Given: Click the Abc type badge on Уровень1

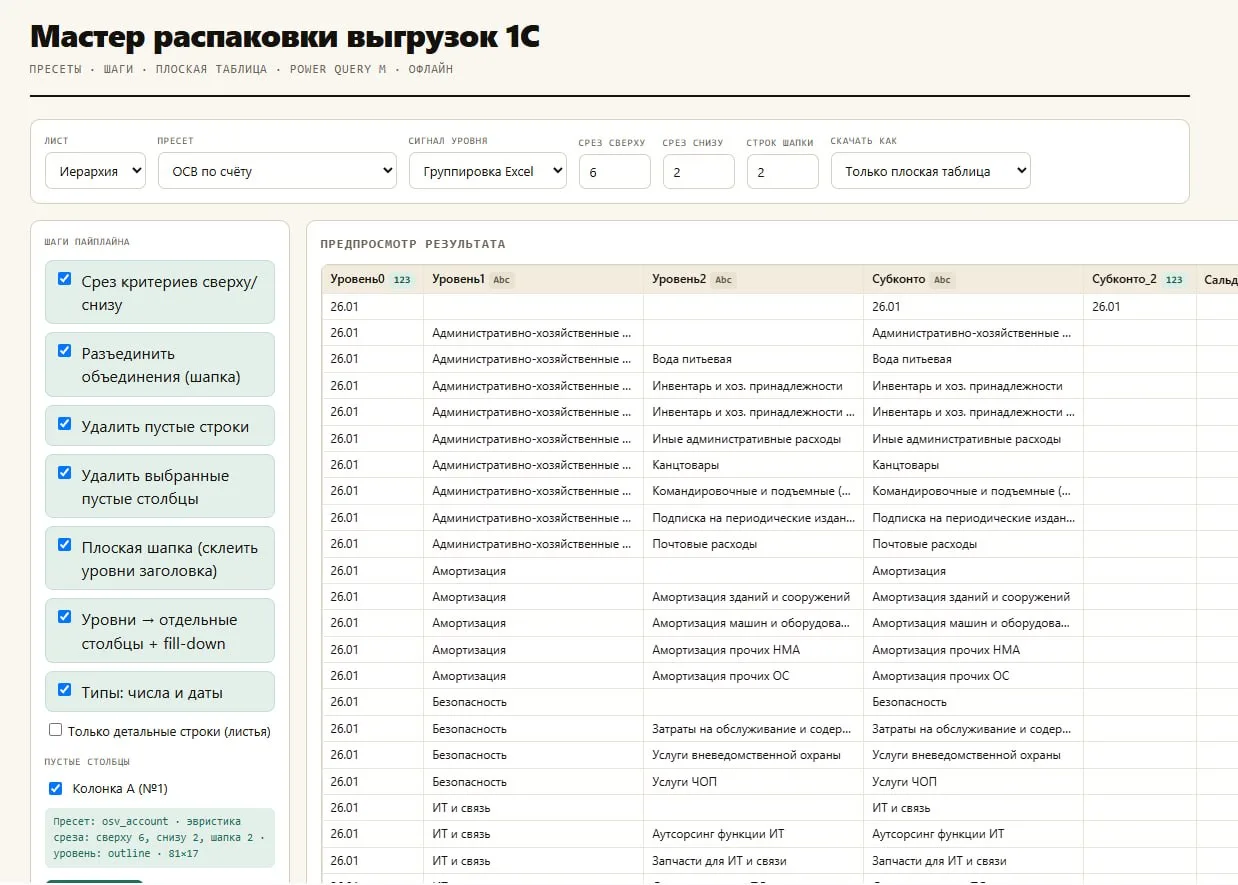Looking at the screenshot, I should [x=502, y=280].
